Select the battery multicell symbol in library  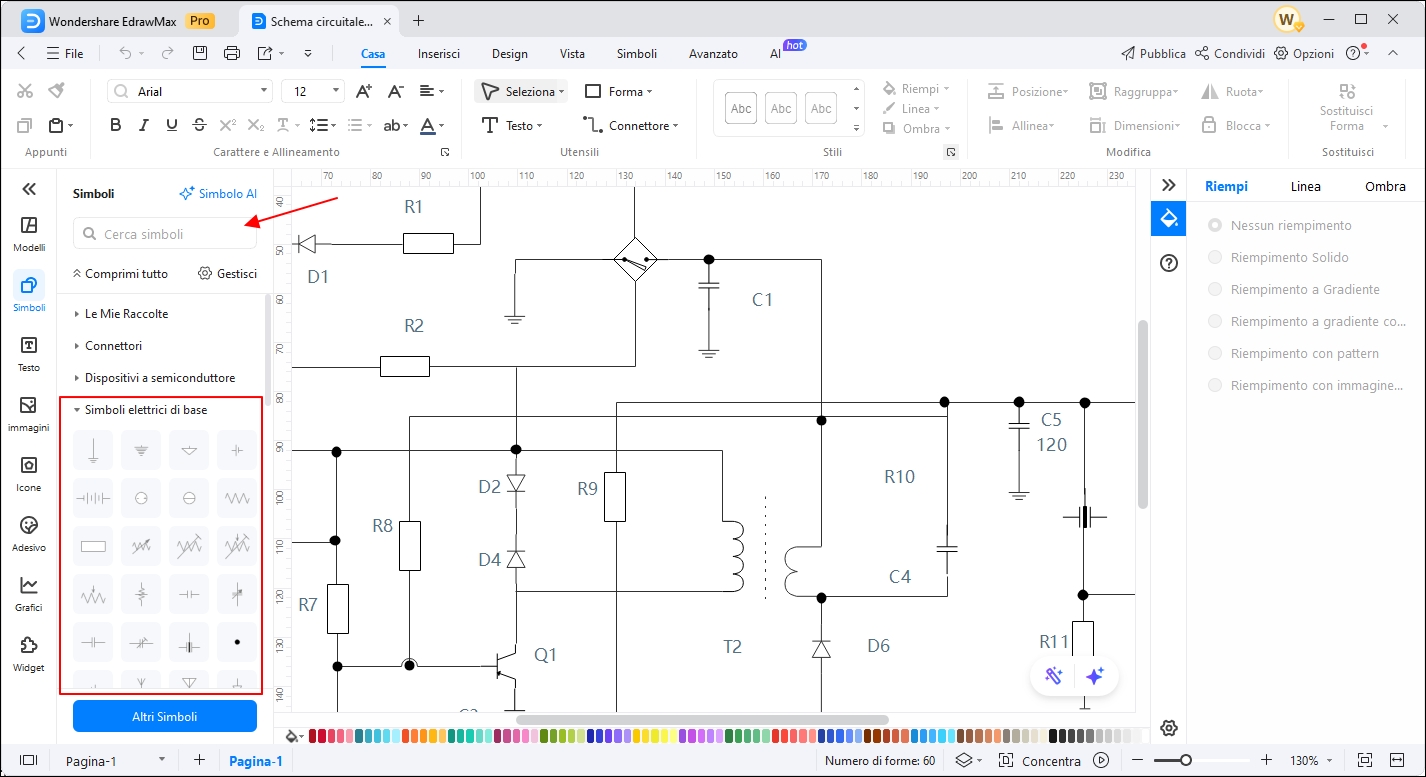93,498
